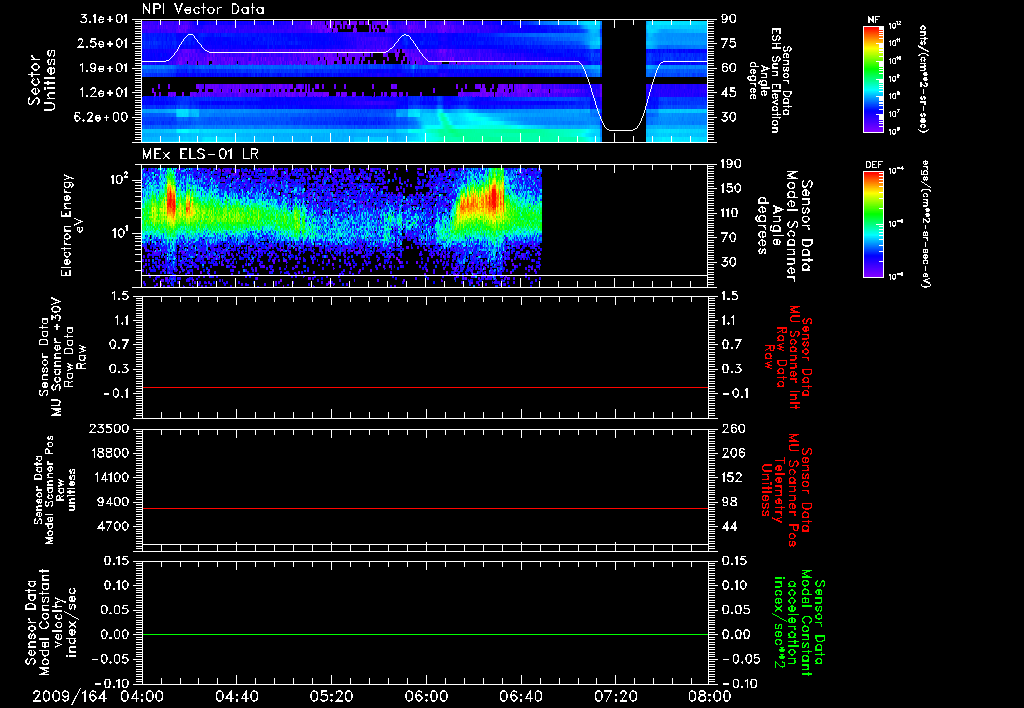The image size is (1024, 708).
Task: Select the "NPI Vector Data" panel title
Action: tap(203, 9)
